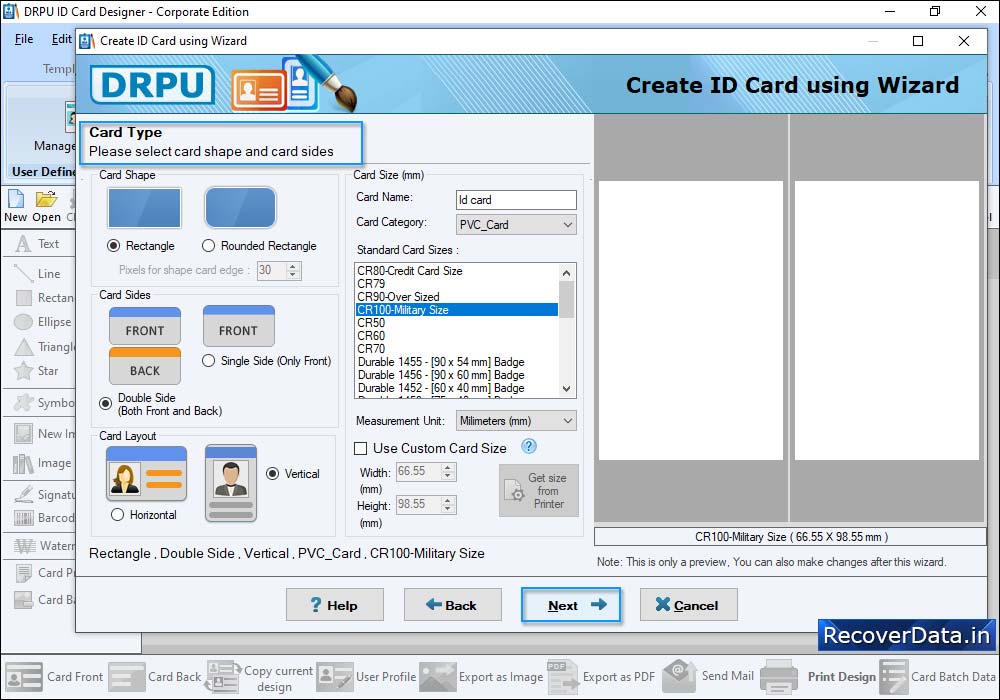
Task: Select Durable 1455 - [90 x 54 mm] Badge
Action: pyautogui.click(x=457, y=361)
